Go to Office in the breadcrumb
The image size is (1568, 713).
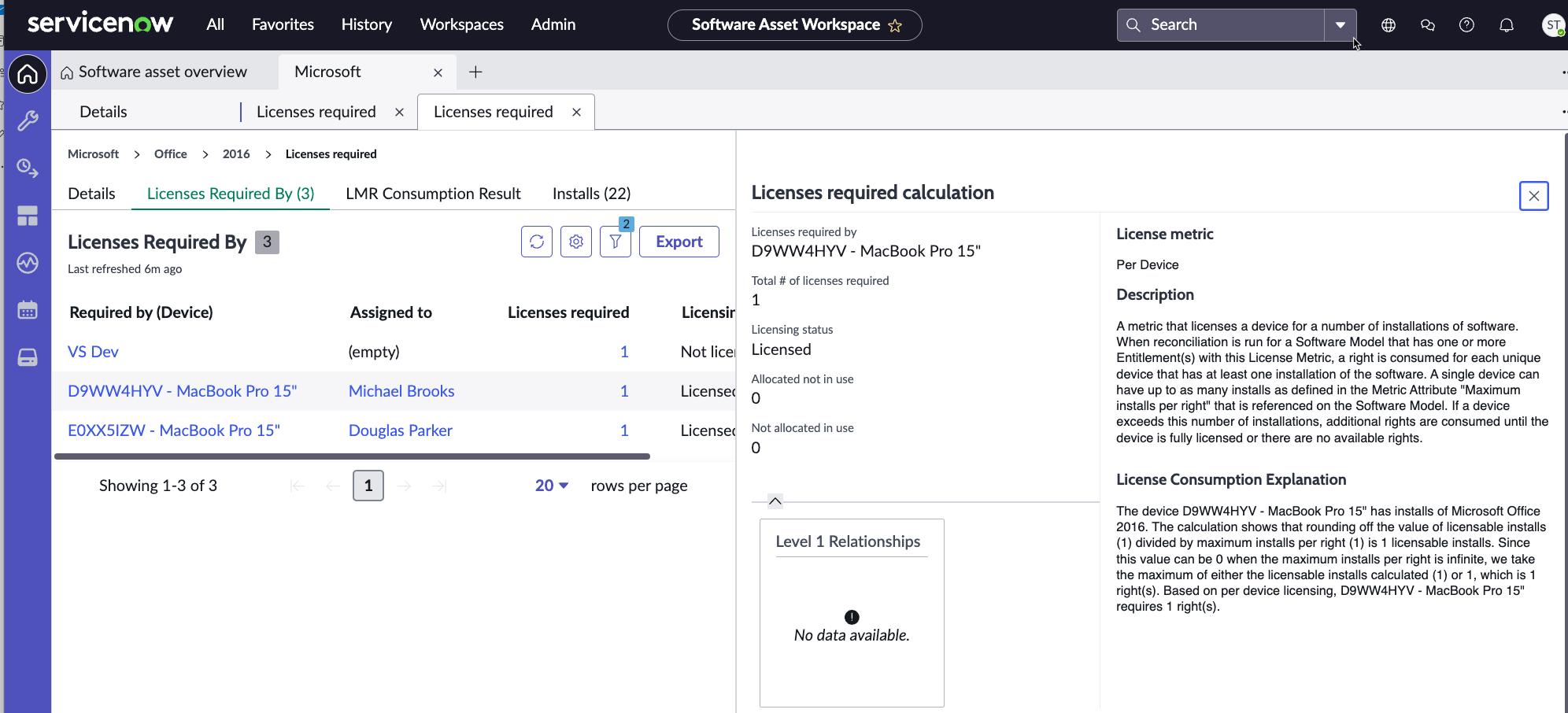pos(171,154)
